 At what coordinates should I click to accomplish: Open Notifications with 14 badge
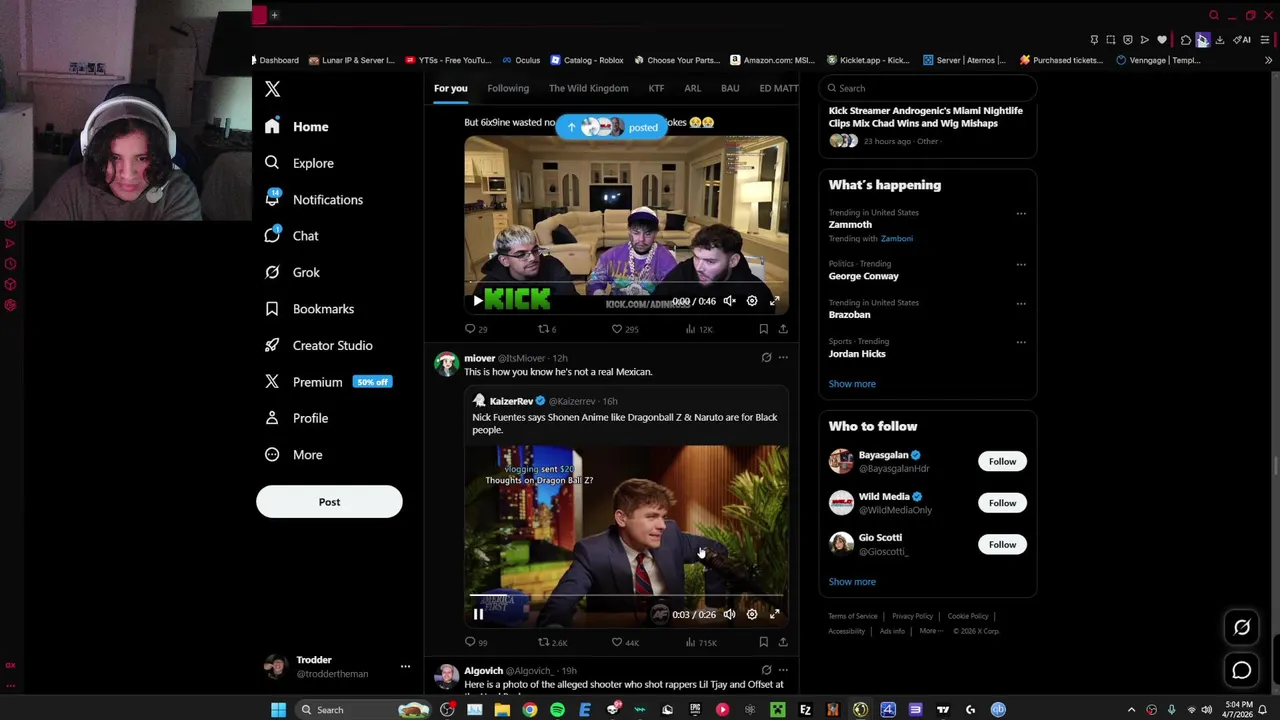(314, 199)
